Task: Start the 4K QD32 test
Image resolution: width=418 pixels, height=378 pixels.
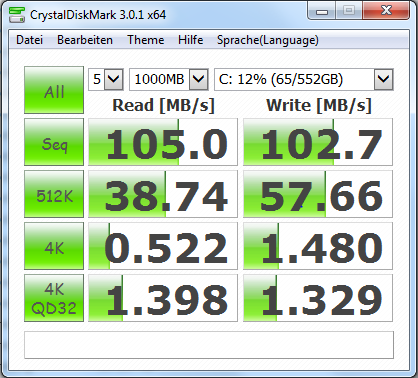Action: tap(54, 298)
